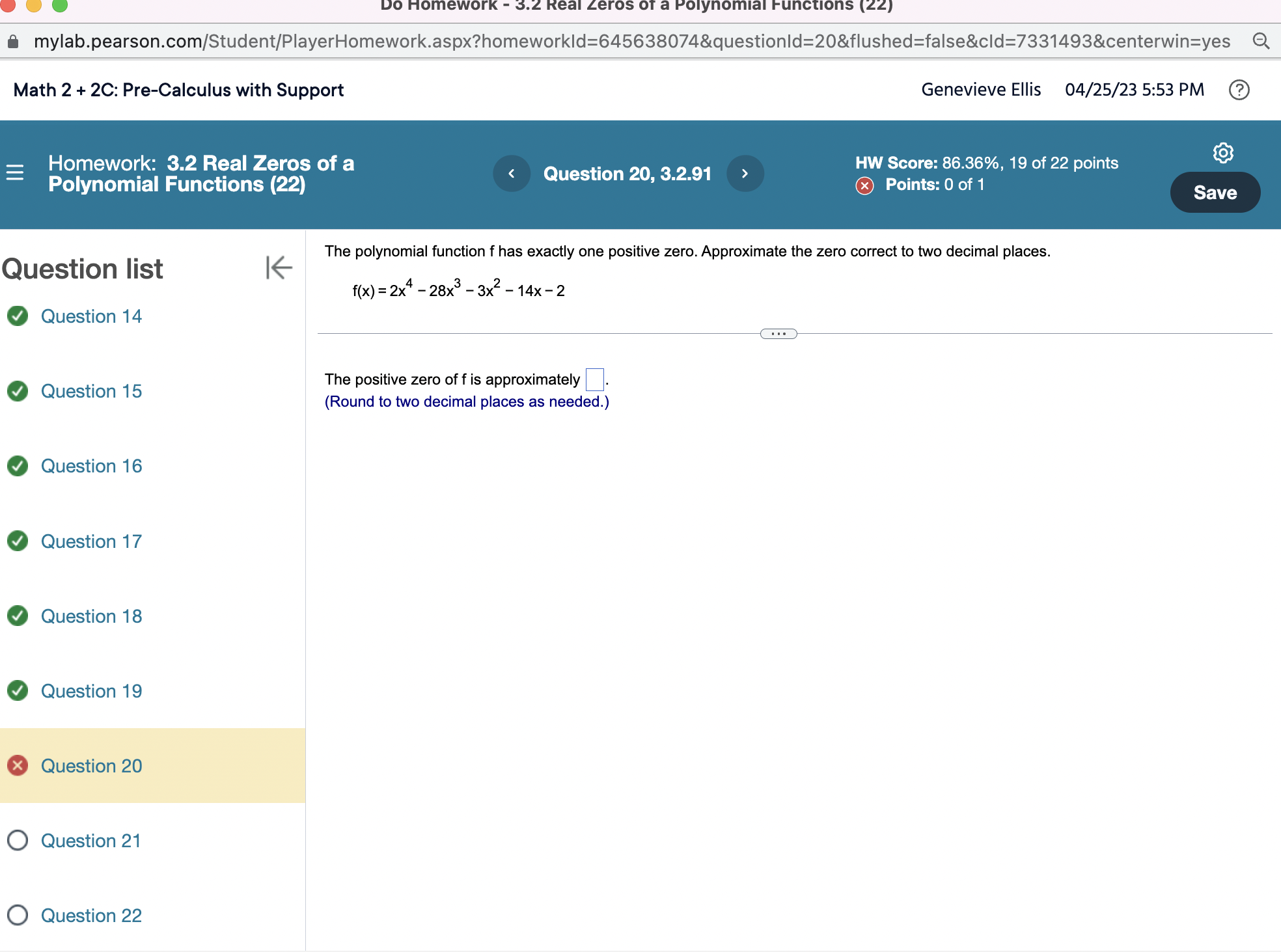Click the green checkmark beside Question 14

pyautogui.click(x=18, y=316)
